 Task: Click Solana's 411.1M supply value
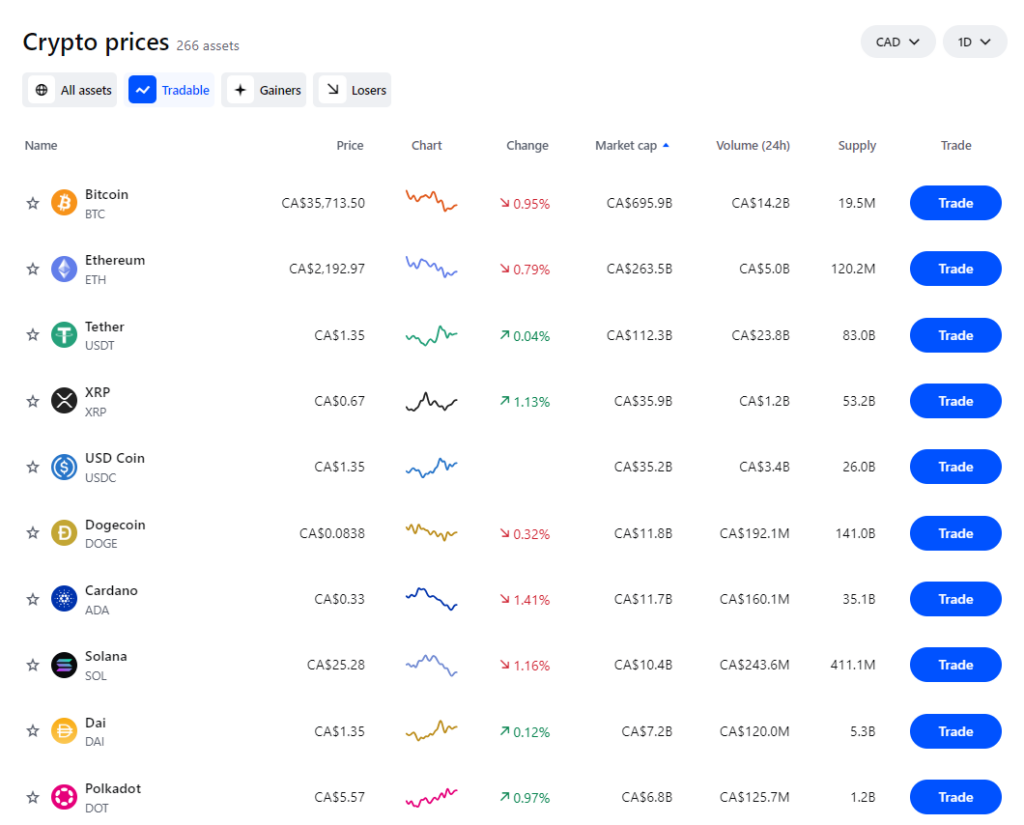pyautogui.click(x=853, y=665)
